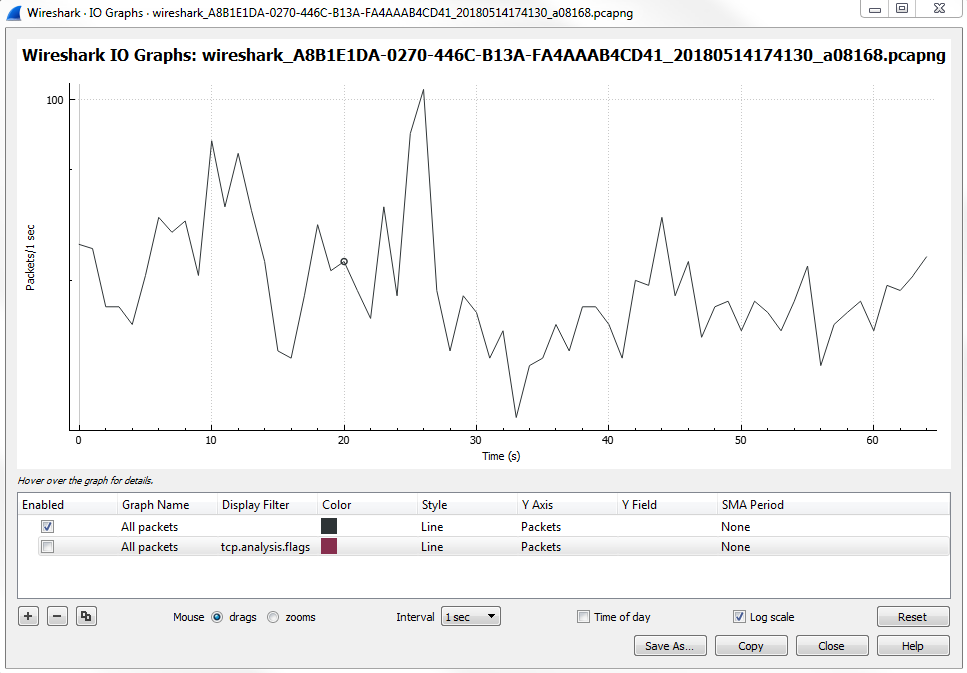This screenshot has width=967, height=673.
Task: Click the dark gray color swatch of first graph
Action: pyautogui.click(x=329, y=526)
